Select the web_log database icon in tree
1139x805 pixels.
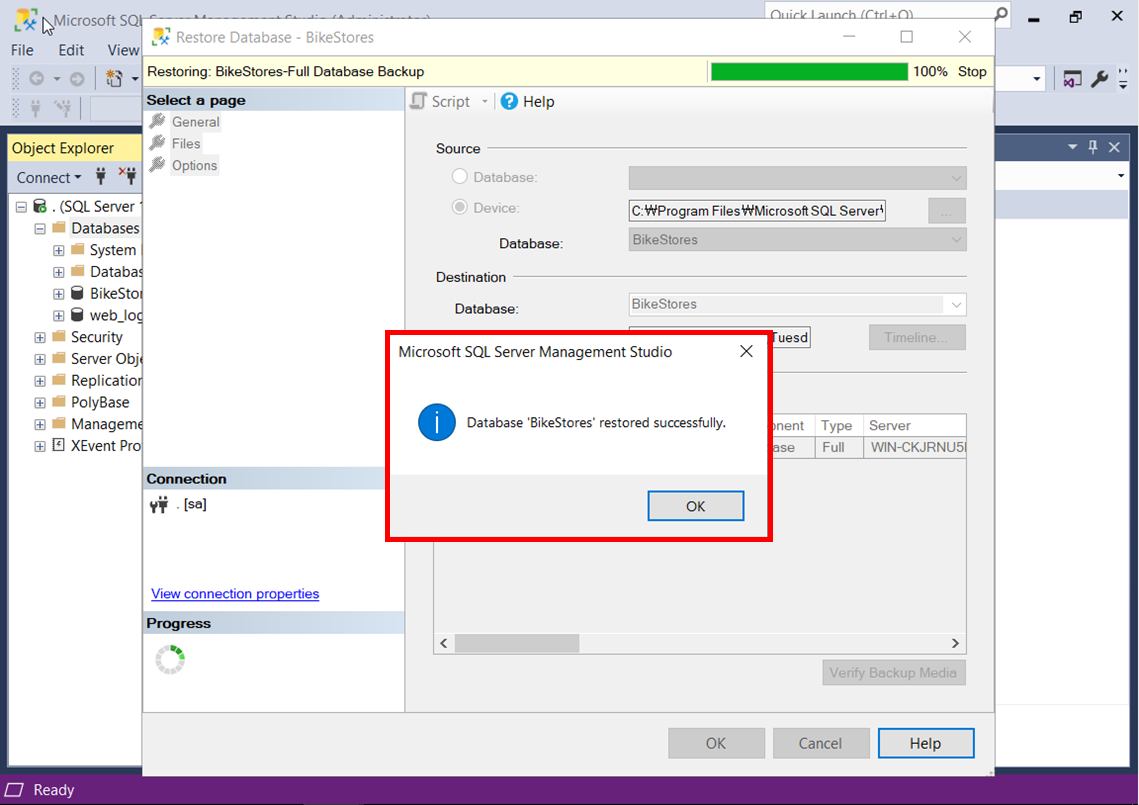click(77, 315)
